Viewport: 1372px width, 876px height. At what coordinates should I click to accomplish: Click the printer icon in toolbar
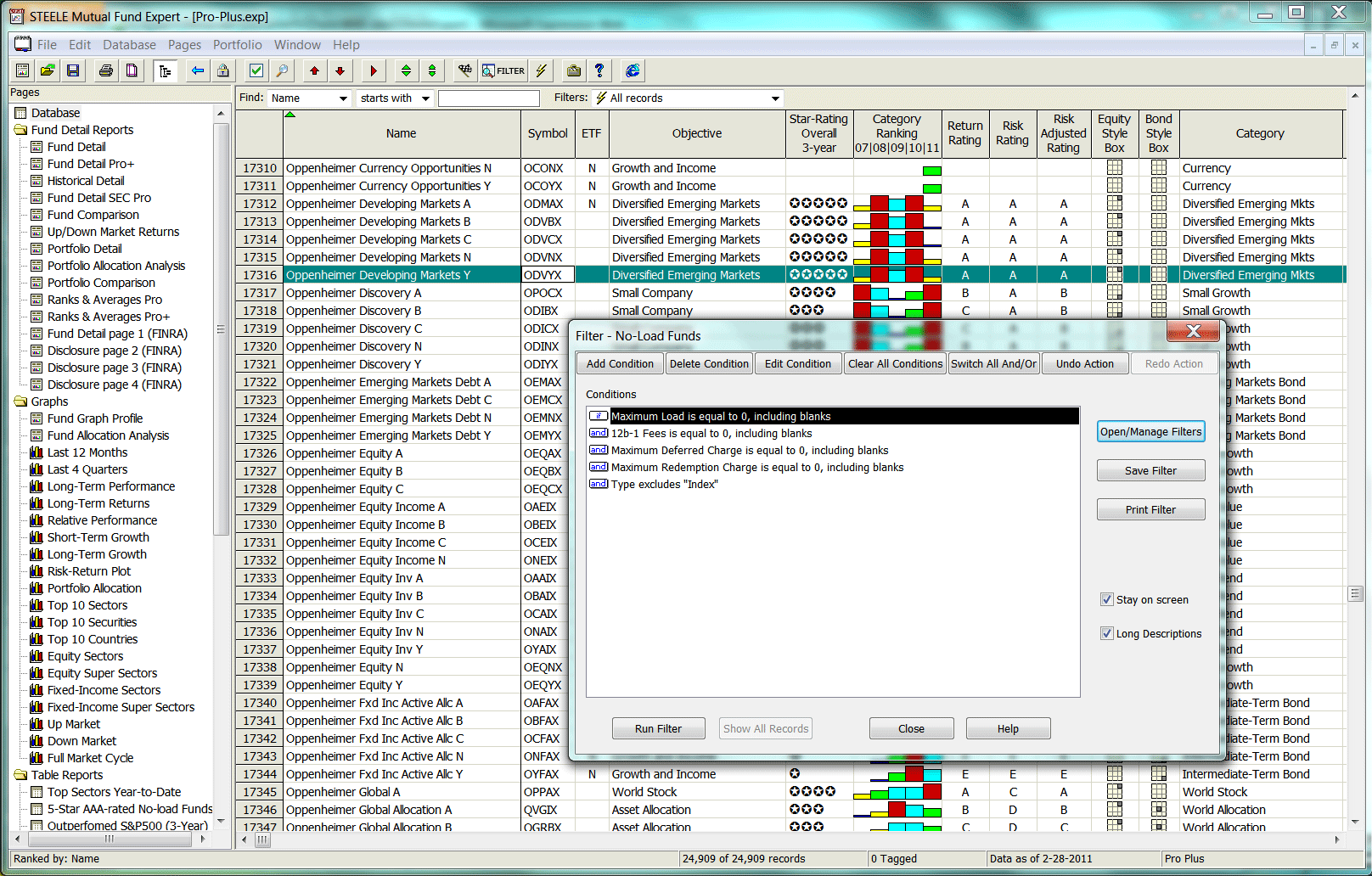(x=106, y=70)
